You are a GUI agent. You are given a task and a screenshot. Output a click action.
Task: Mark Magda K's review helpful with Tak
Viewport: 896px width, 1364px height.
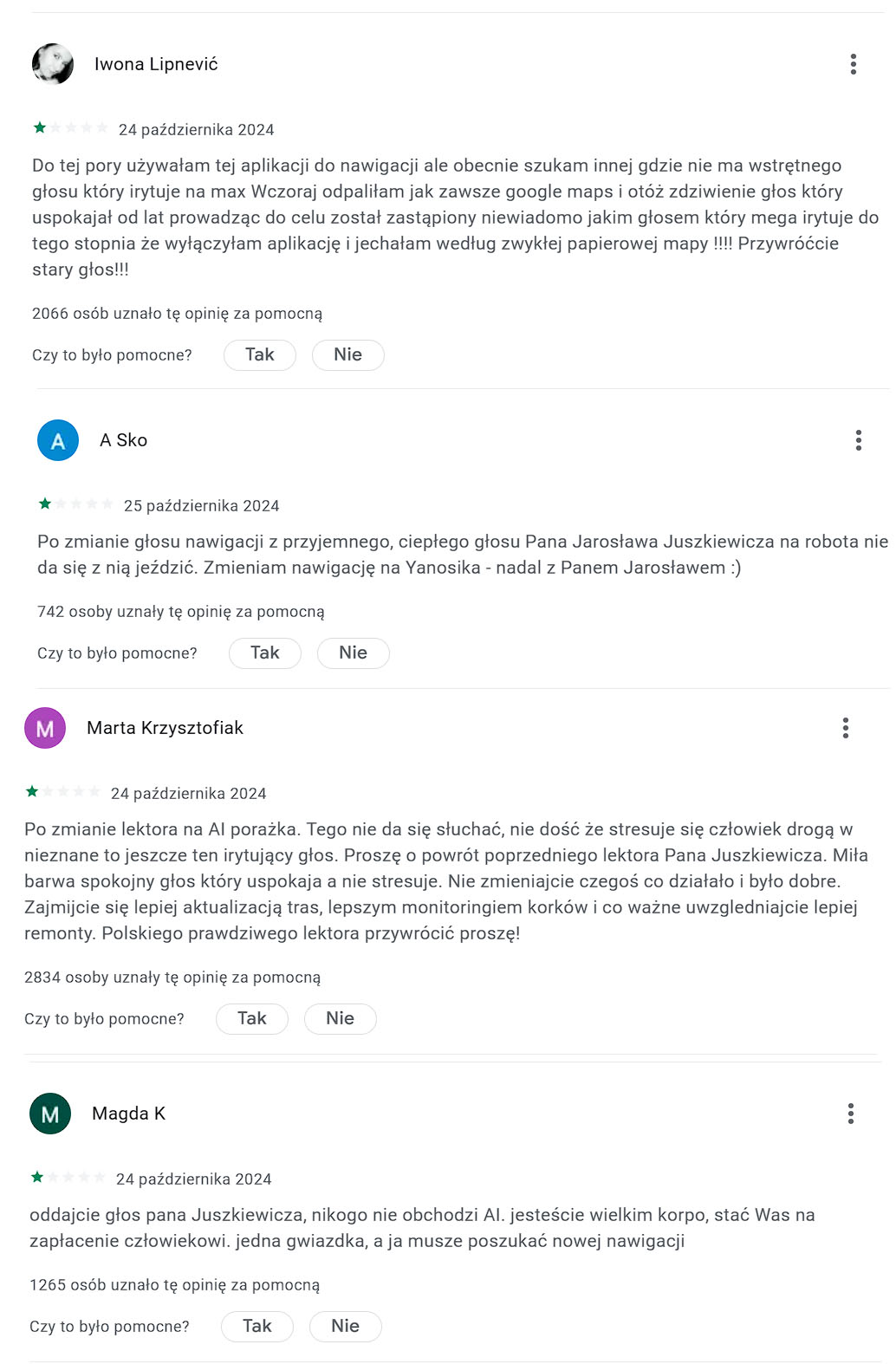(257, 1326)
